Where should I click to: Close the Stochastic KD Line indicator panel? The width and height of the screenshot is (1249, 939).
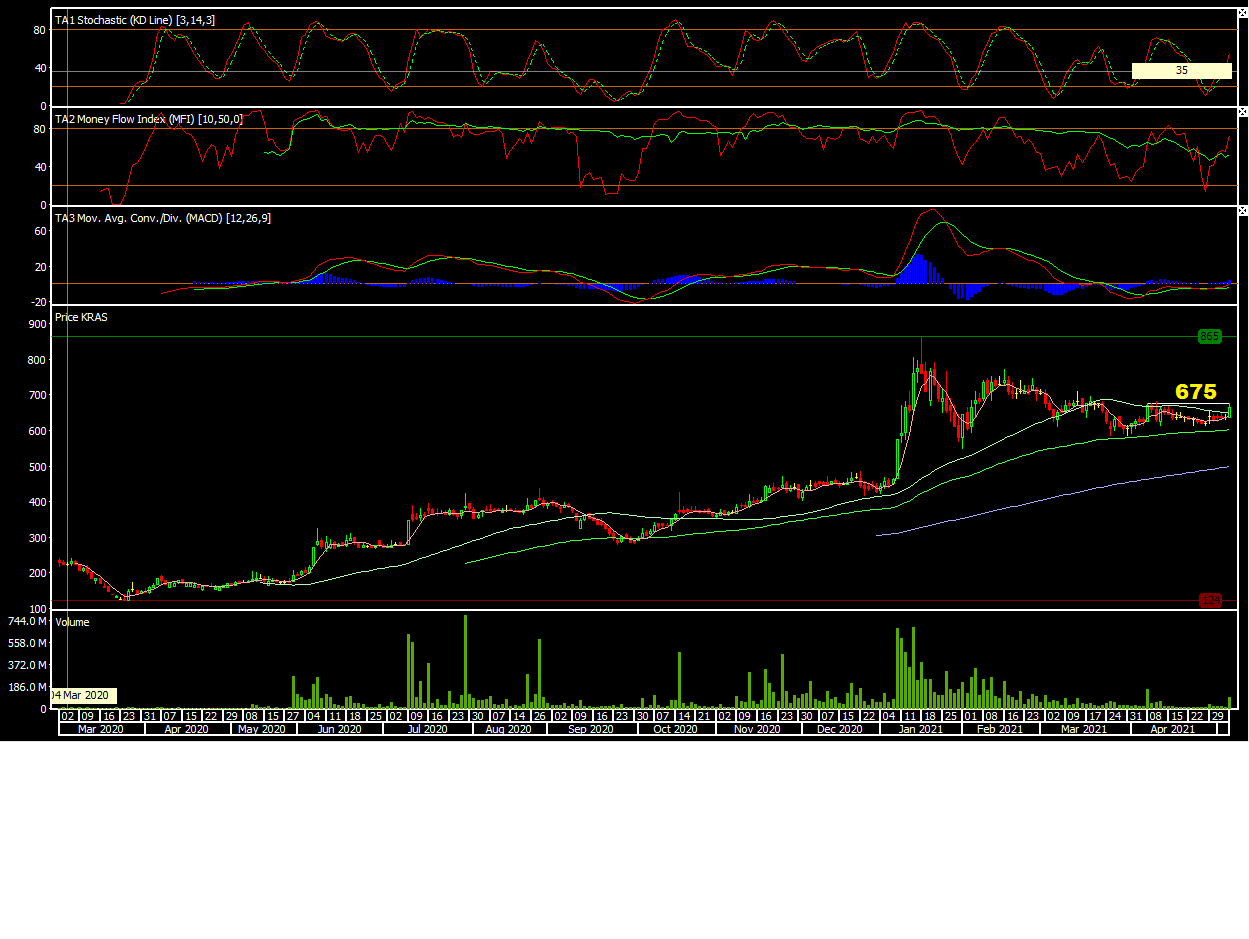[x=1243, y=14]
